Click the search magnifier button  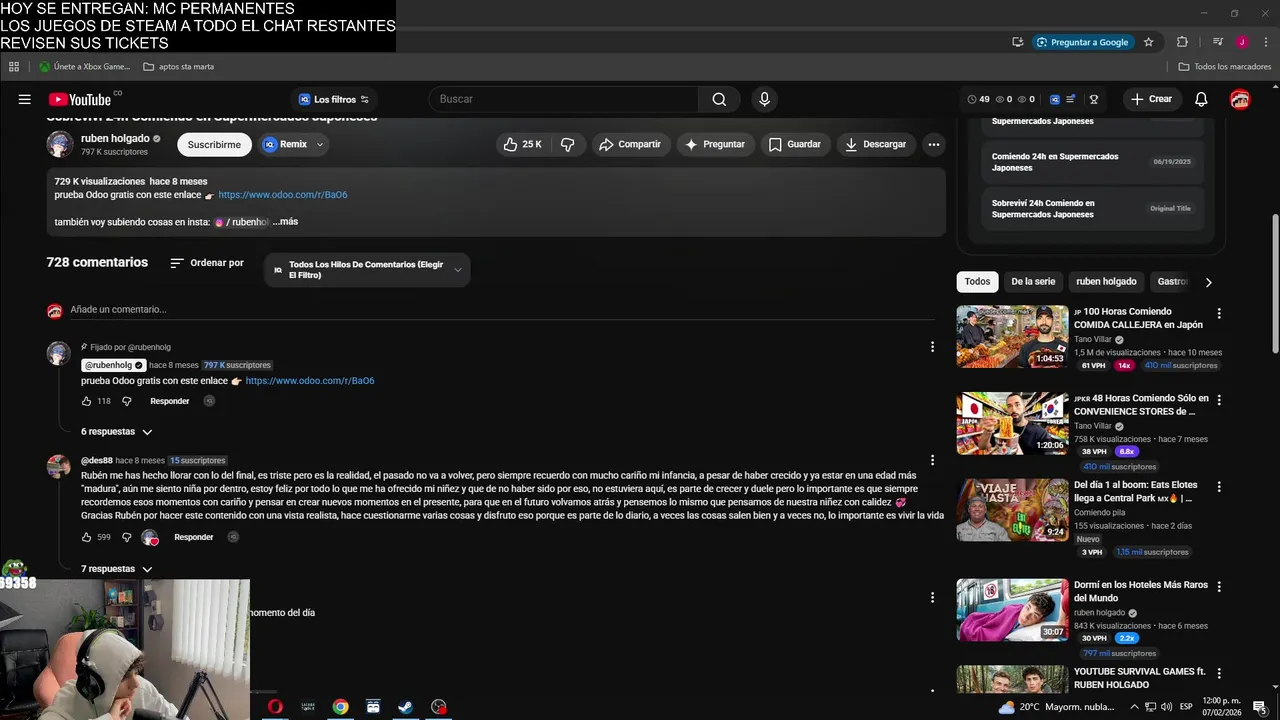pyautogui.click(x=719, y=99)
